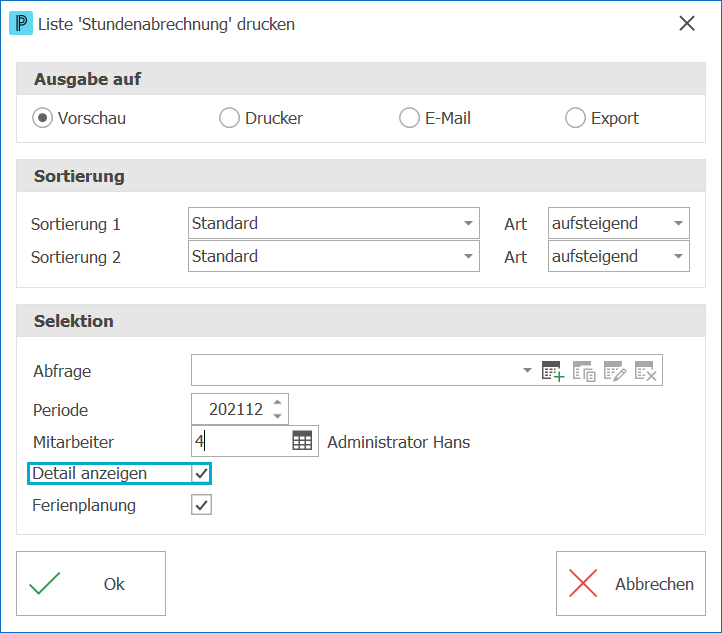Click the 'Administrator Hans' name text

tap(398, 442)
